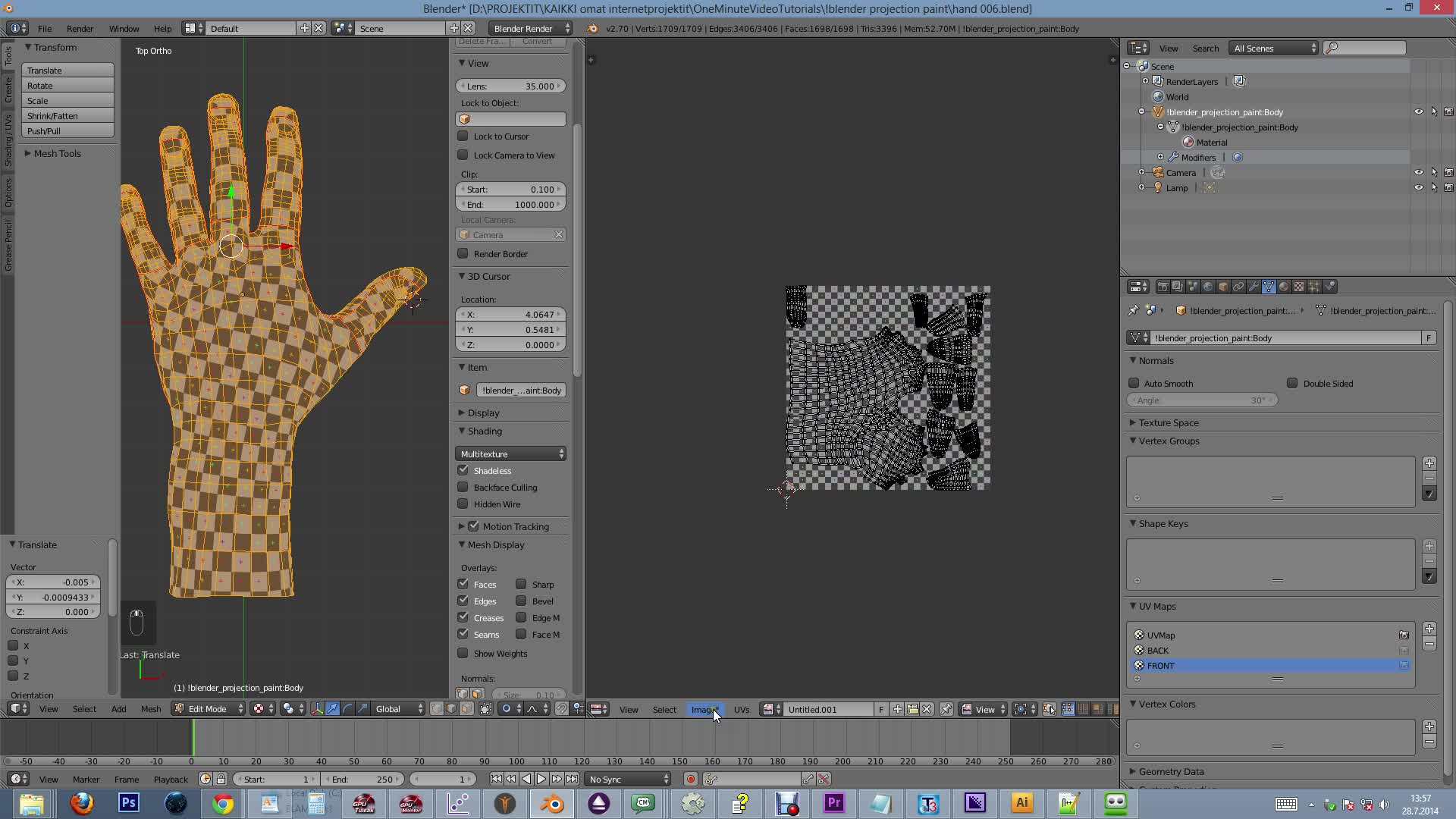Viewport: 1456px width, 819px height.
Task: Hide the Camera object with eye icon
Action: (1418, 173)
